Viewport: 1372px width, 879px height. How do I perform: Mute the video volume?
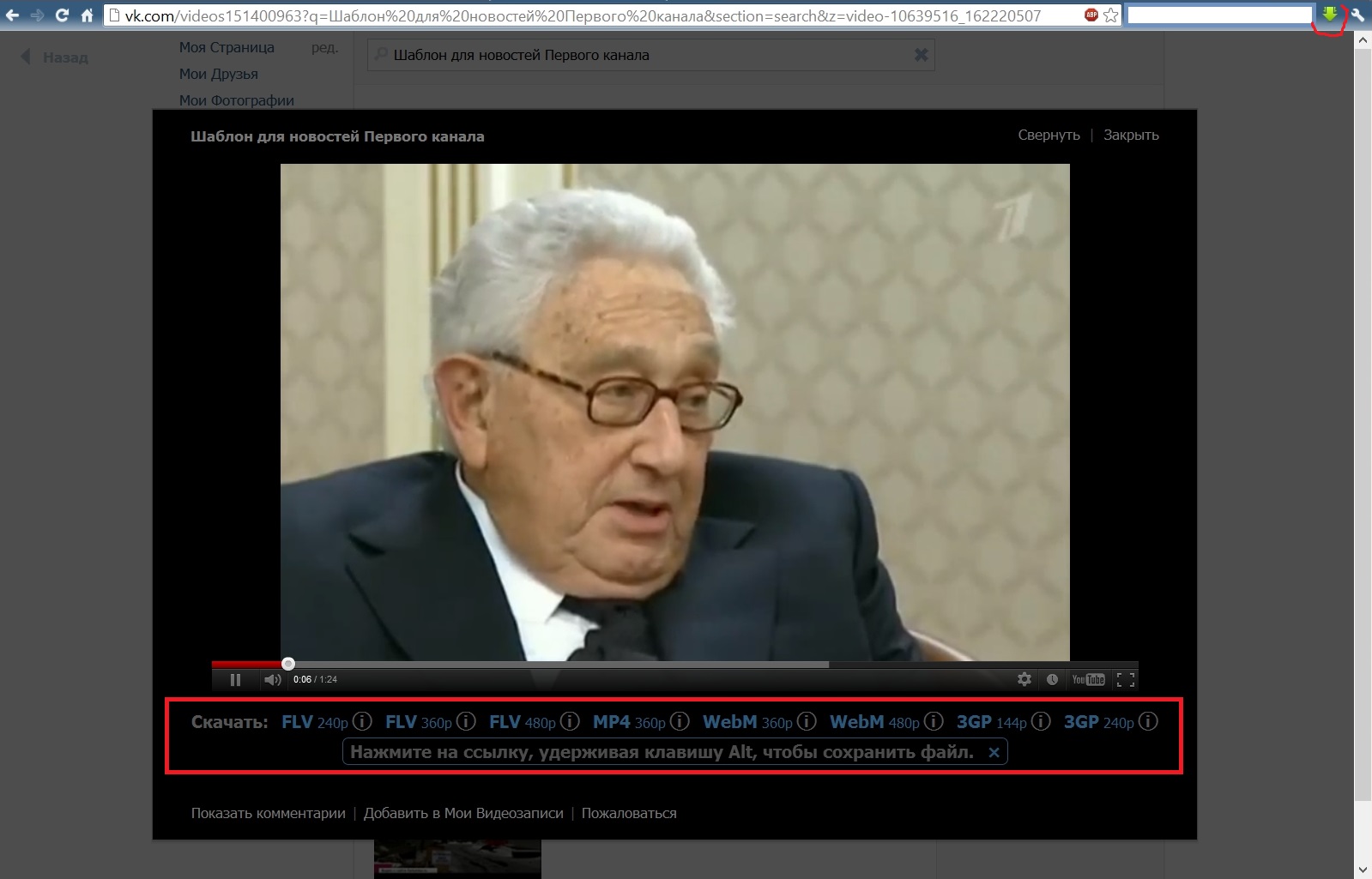tap(273, 680)
